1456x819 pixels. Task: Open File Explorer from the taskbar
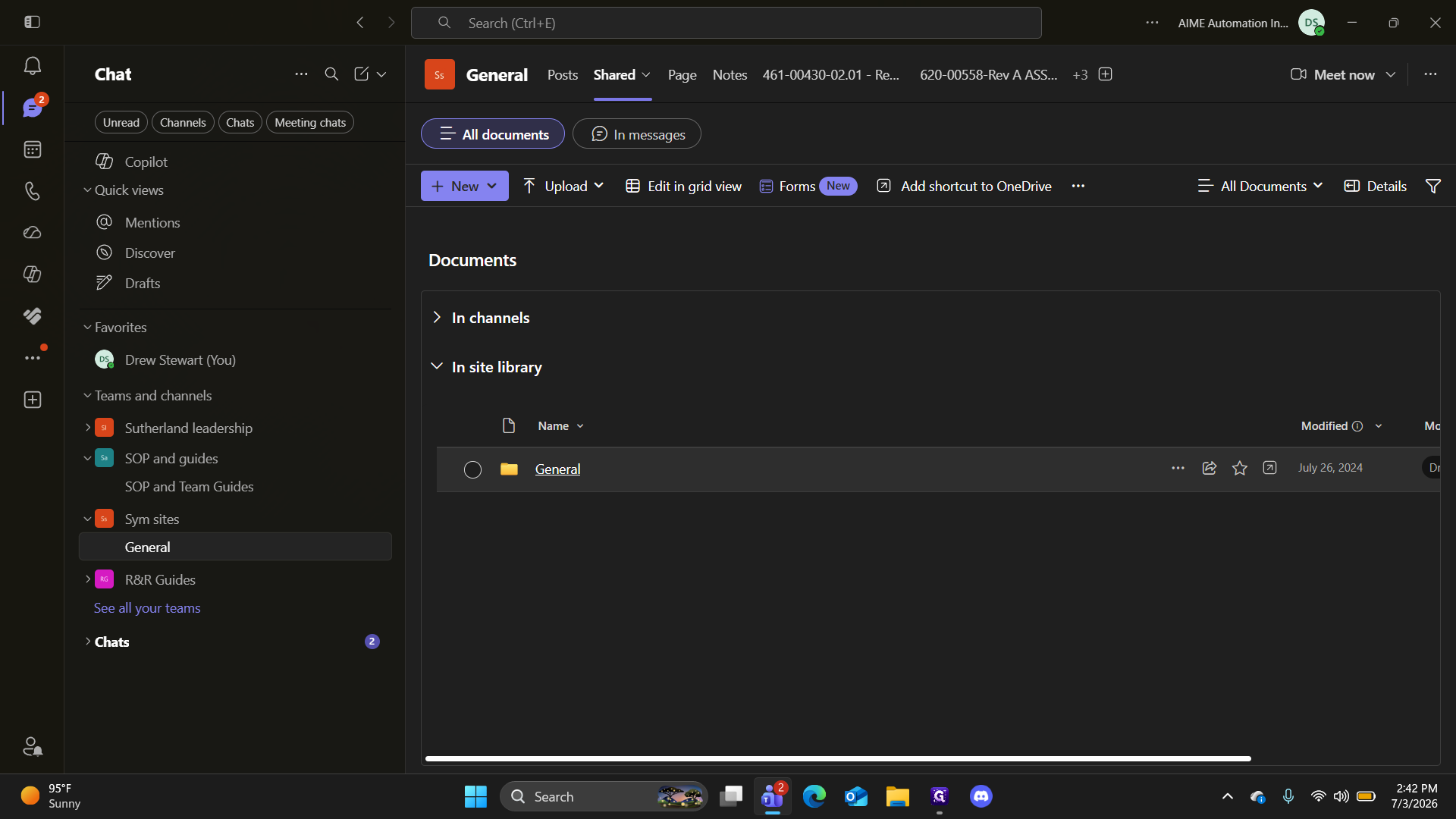point(897,796)
